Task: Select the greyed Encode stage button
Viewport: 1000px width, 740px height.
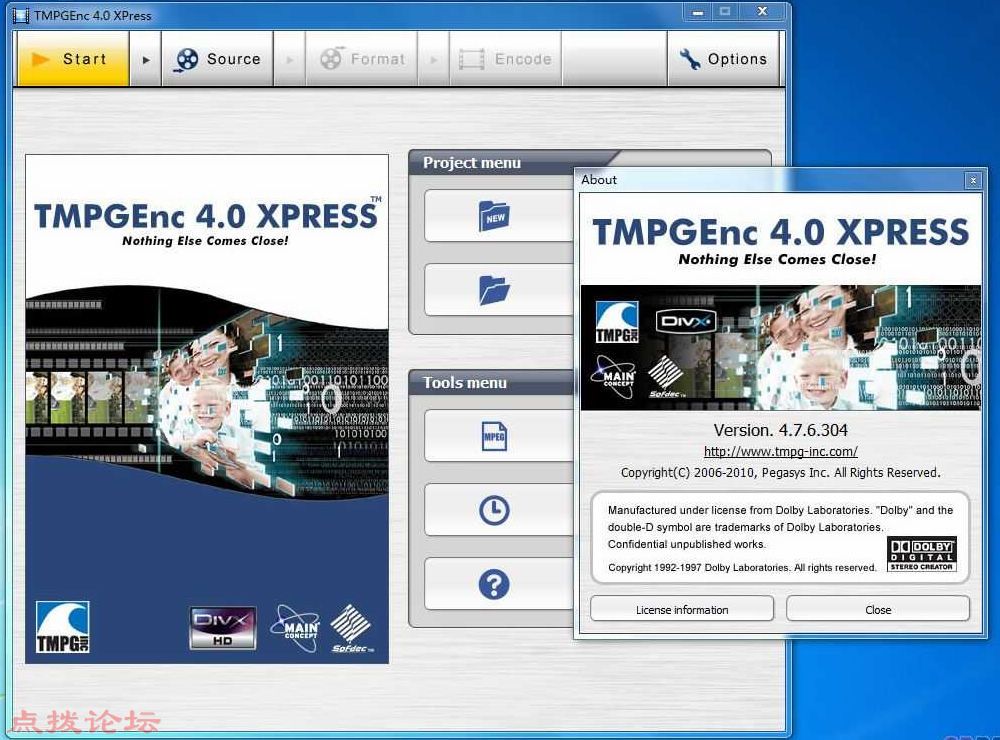Action: 506,59
